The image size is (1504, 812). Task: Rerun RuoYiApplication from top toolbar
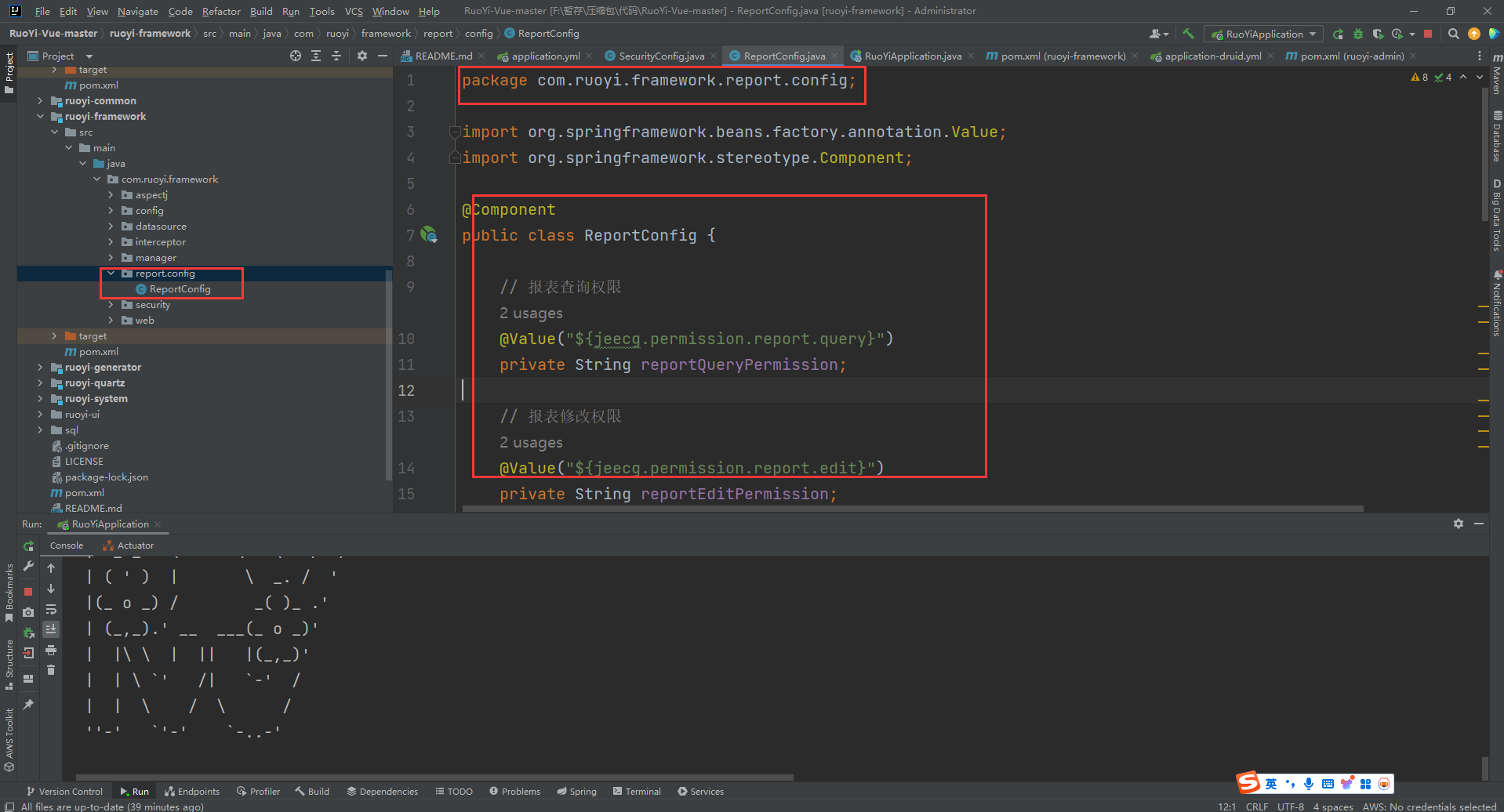[1338, 34]
